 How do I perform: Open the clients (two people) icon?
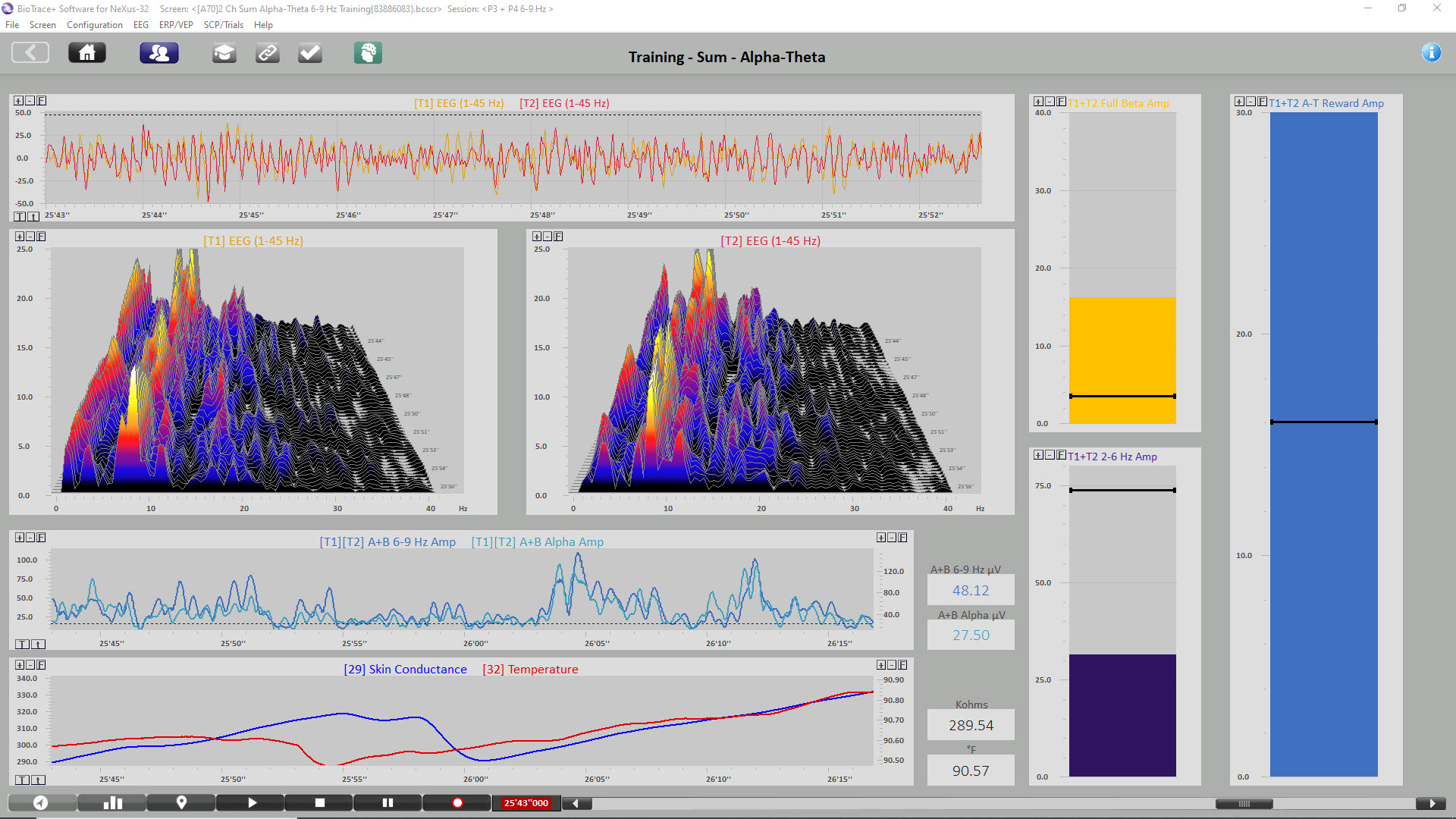[159, 53]
